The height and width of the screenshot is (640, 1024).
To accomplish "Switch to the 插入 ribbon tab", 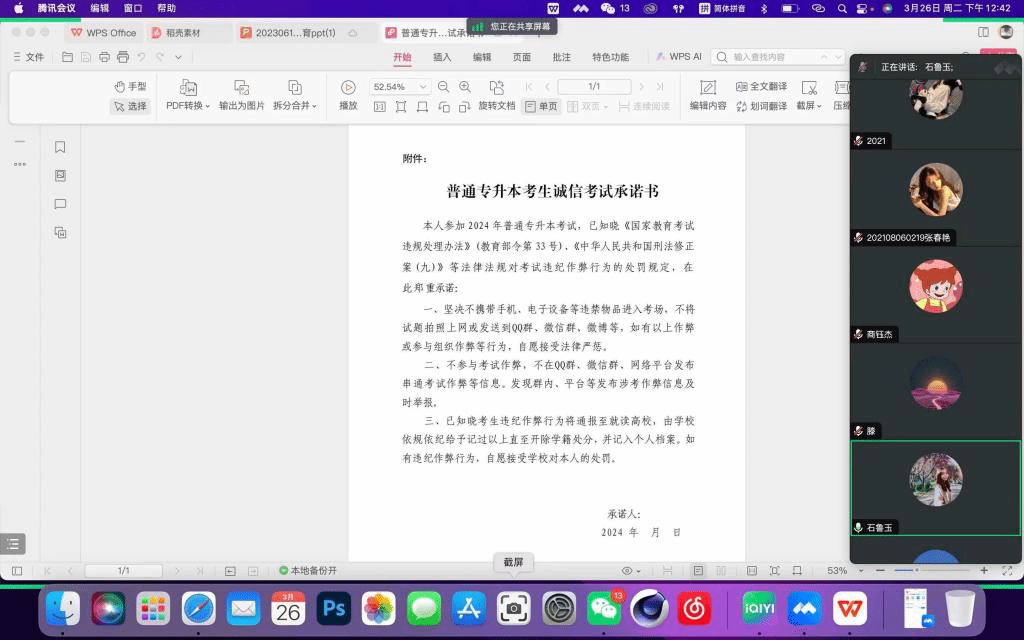I will [442, 57].
